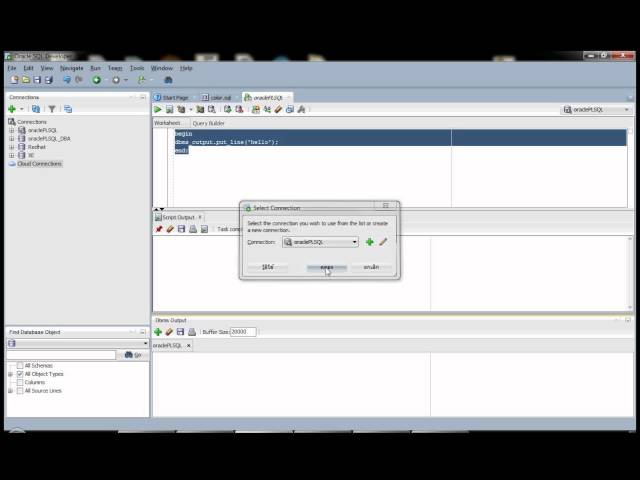Viewport: 640px width, 480px height.
Task: Click the Clear eraser icon in worksheet toolbar
Action: tap(278, 109)
